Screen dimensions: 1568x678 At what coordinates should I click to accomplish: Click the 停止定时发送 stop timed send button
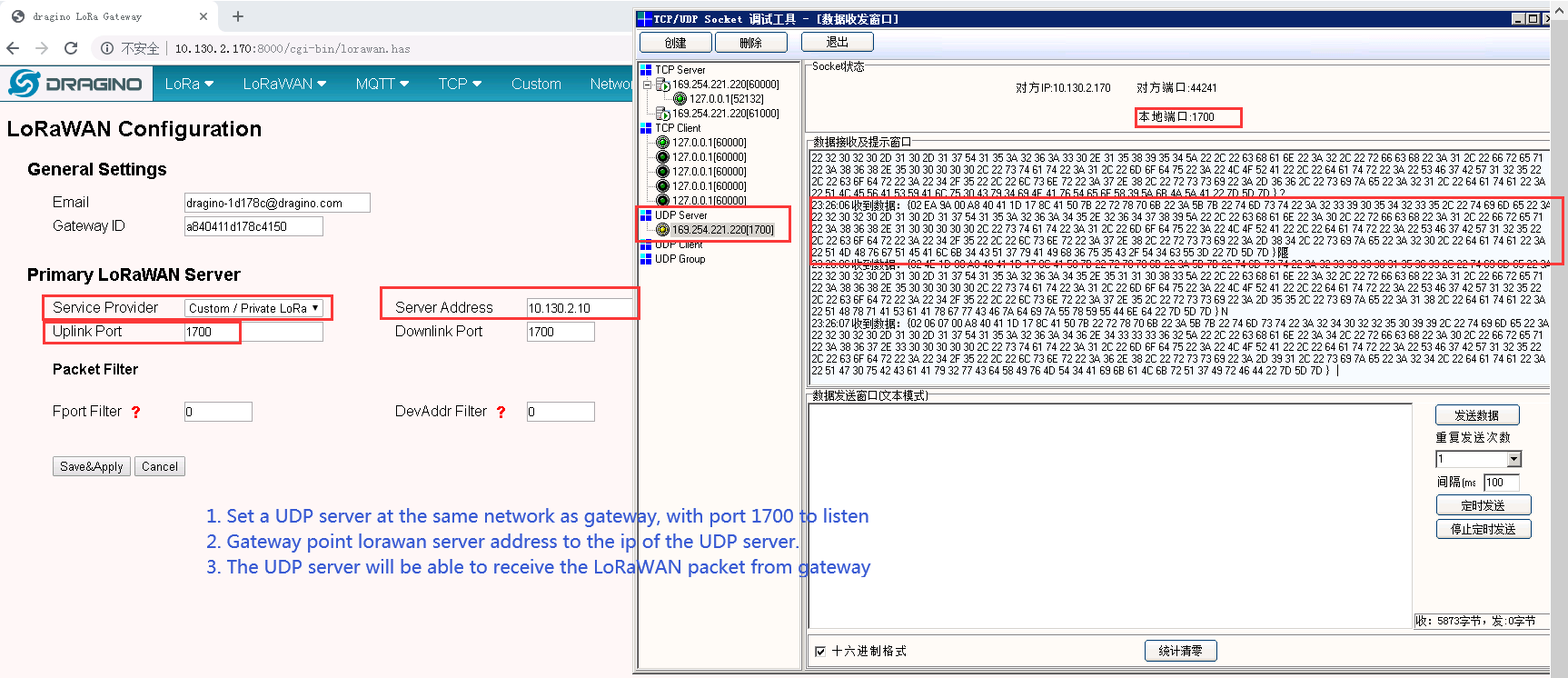[x=1484, y=529]
